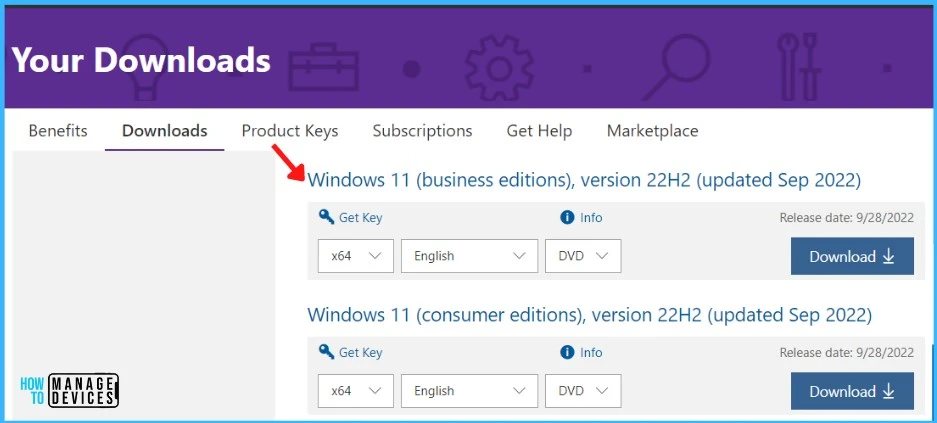937x423 pixels.
Task: Click the info icon for business editions
Action: tap(567, 217)
